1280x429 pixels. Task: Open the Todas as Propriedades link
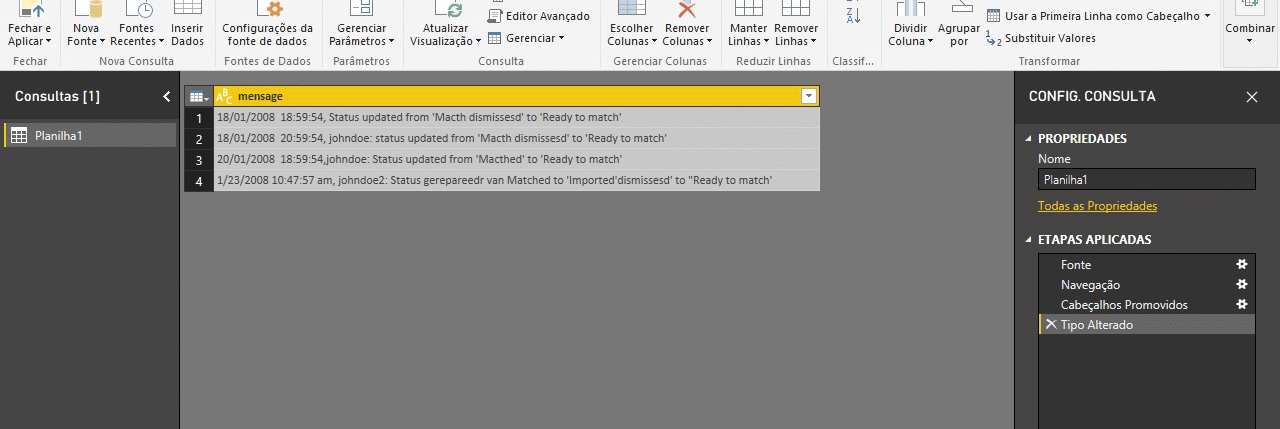(x=1097, y=206)
